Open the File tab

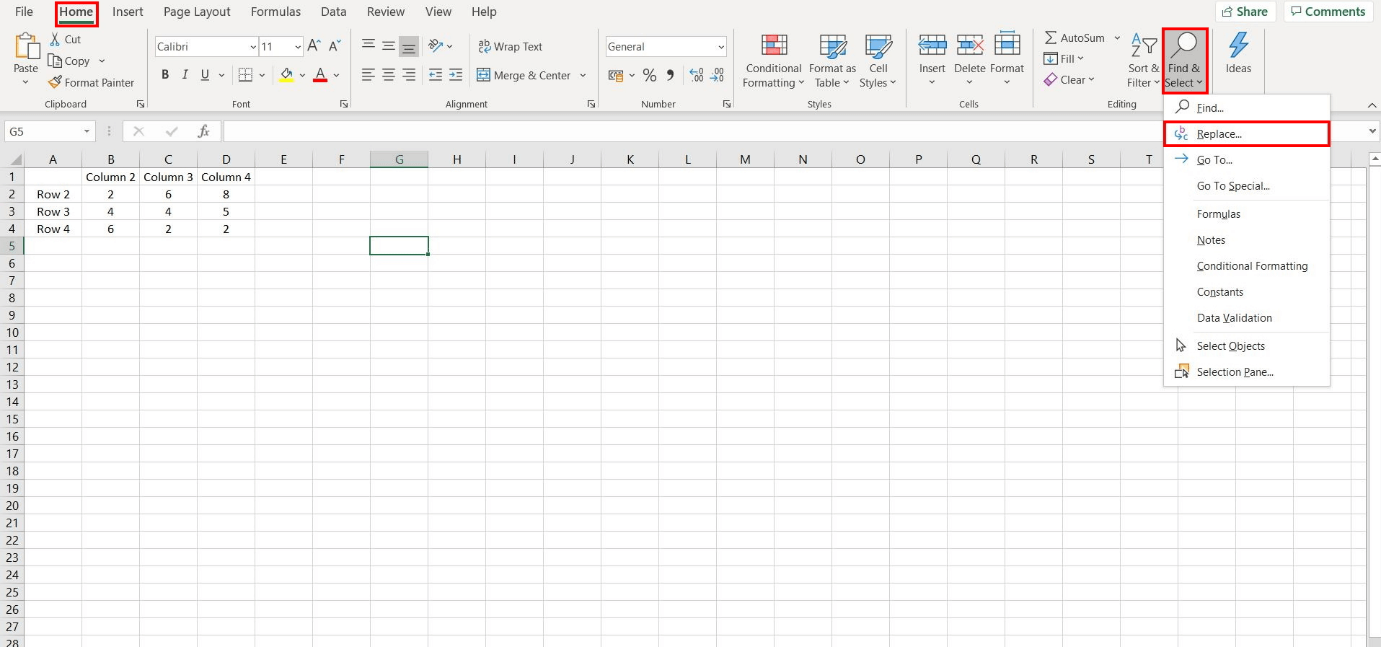tap(24, 12)
